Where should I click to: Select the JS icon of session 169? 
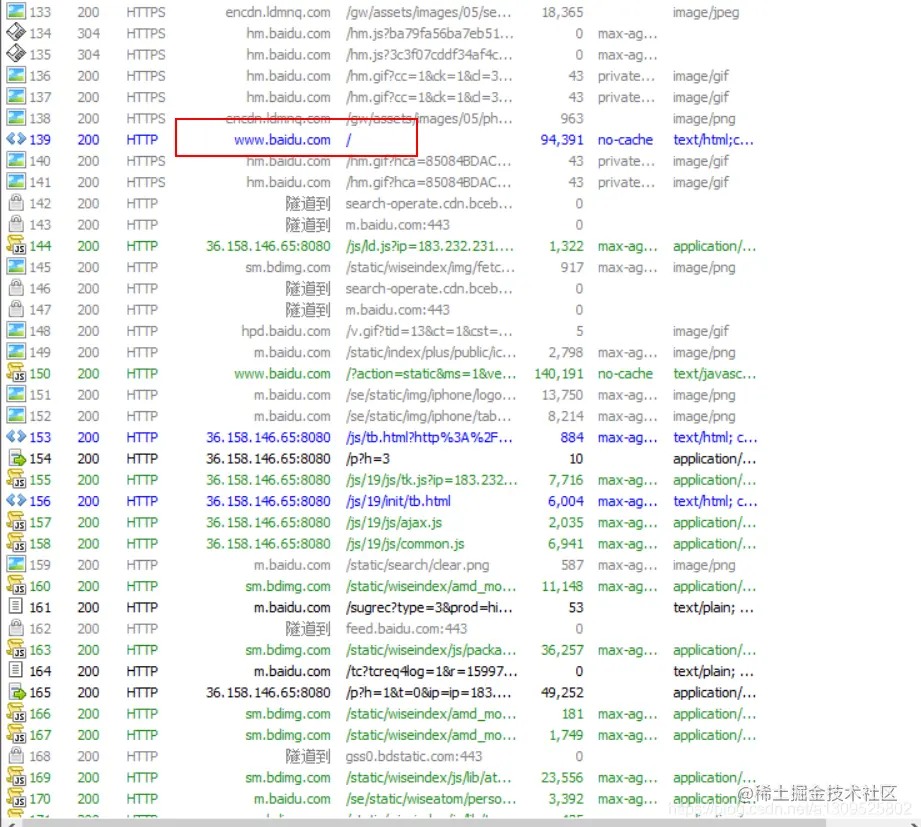coord(16,777)
